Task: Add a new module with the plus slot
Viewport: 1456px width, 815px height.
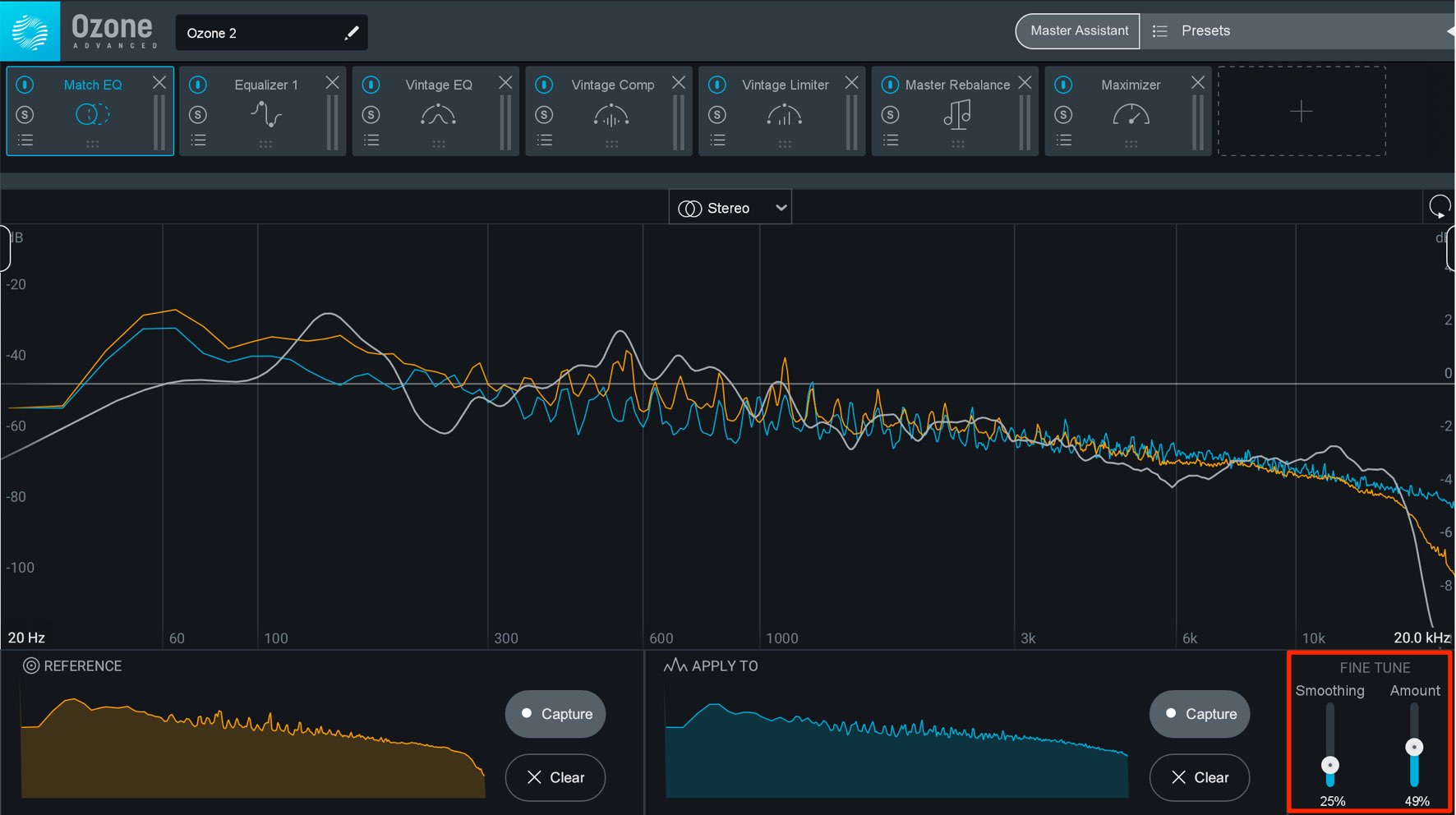Action: [1302, 111]
